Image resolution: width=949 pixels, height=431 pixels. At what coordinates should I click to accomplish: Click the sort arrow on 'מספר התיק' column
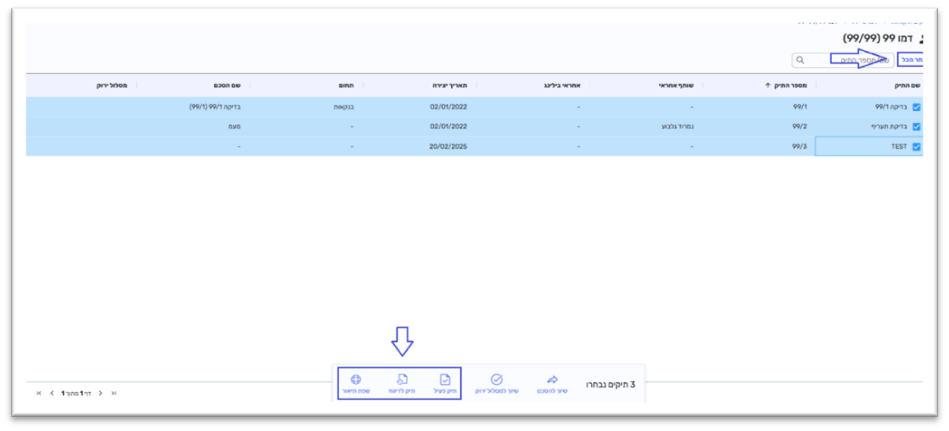click(x=768, y=85)
